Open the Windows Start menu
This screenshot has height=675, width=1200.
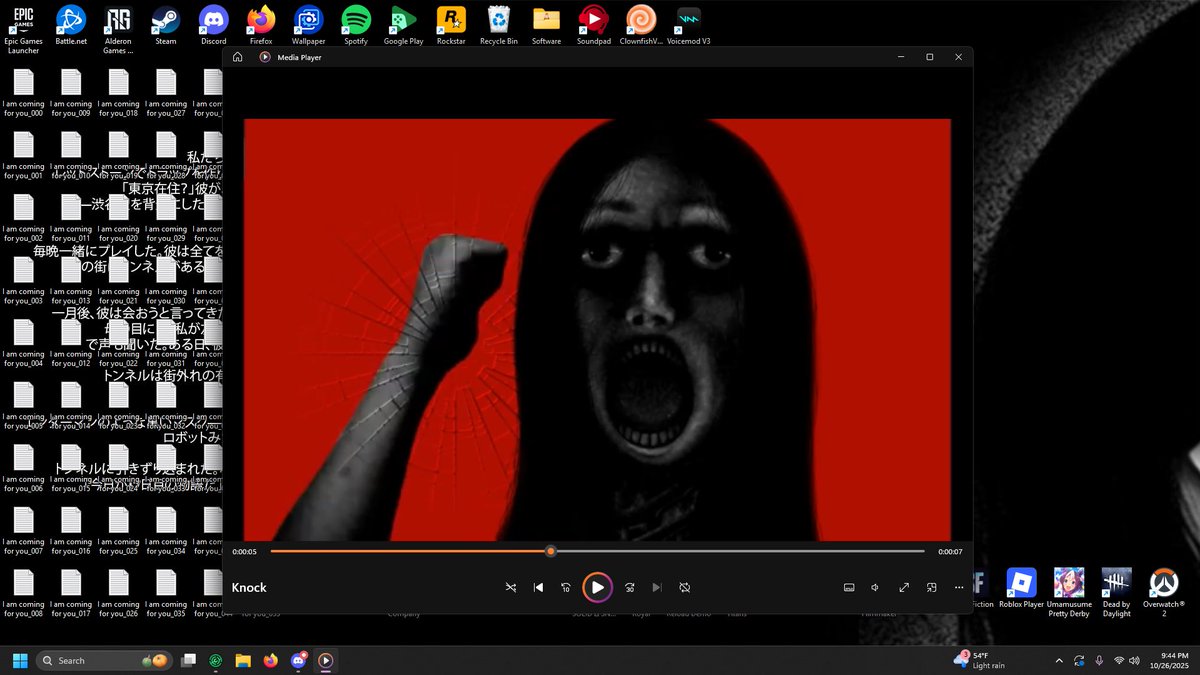tap(19, 660)
